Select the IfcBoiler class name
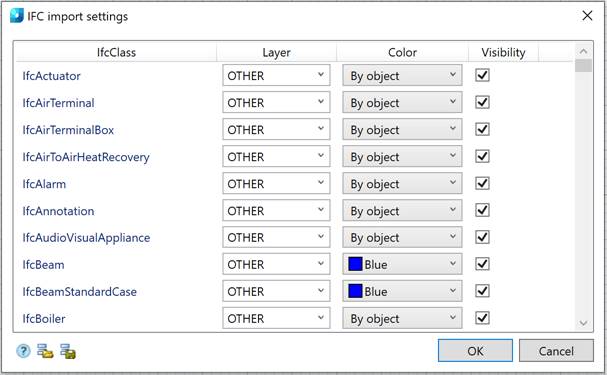Screen dimensions: 607x375 click(x=44, y=318)
